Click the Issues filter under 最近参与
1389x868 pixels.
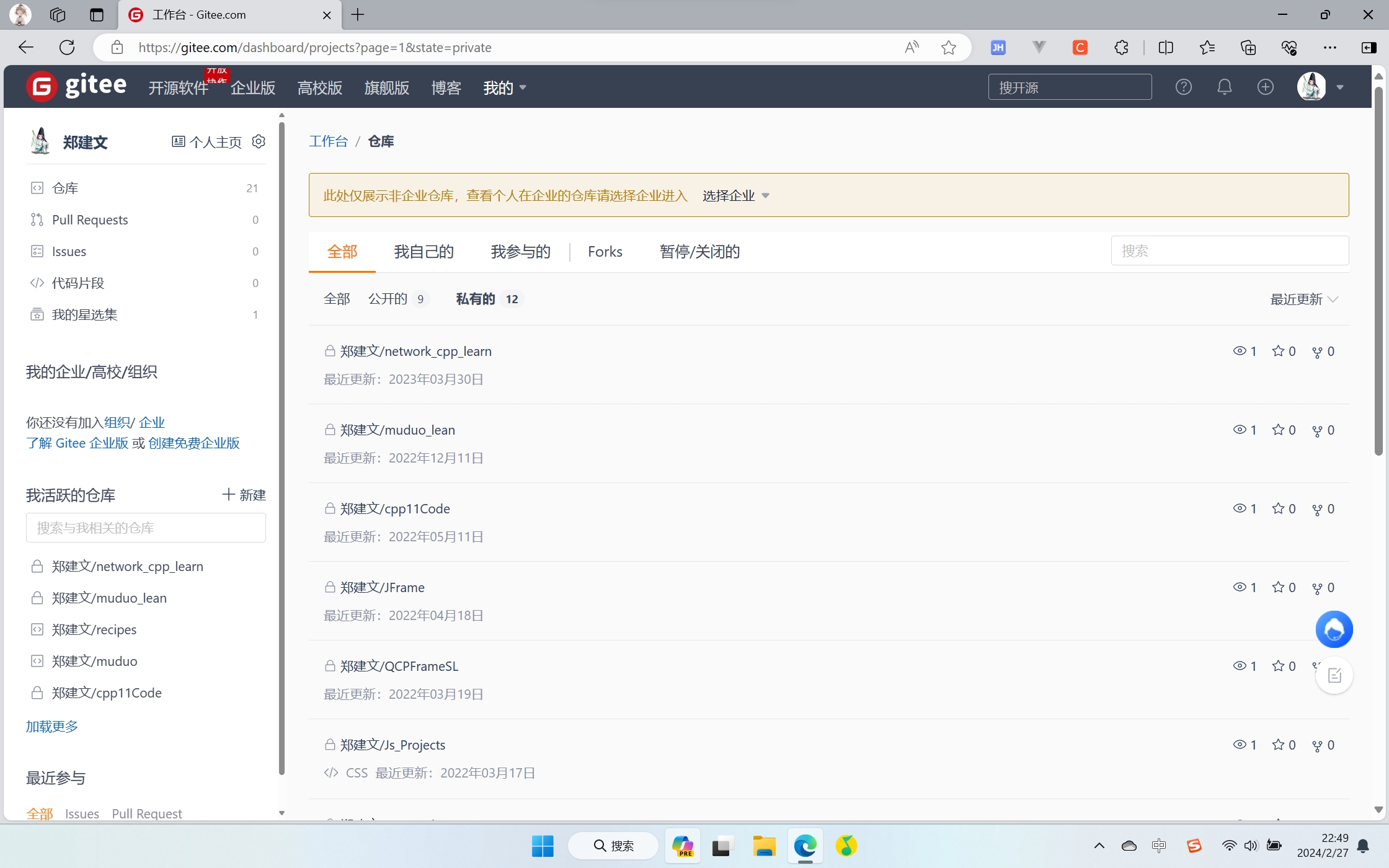click(x=82, y=813)
